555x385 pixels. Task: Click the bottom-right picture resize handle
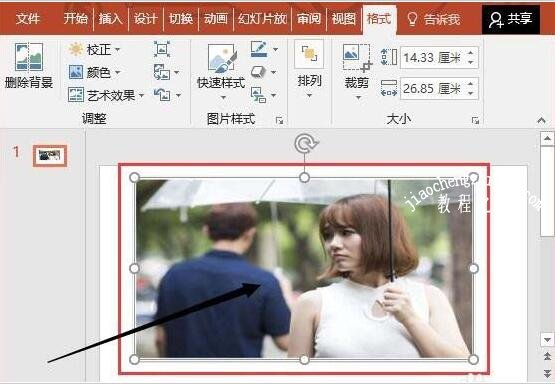(x=474, y=360)
